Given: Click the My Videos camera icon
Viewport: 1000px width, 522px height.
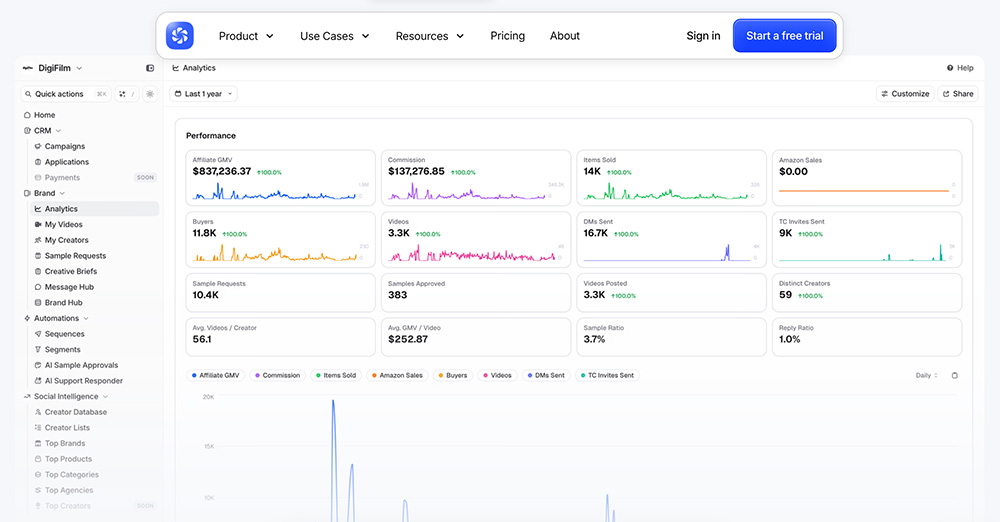Looking at the screenshot, I should click(x=38, y=225).
